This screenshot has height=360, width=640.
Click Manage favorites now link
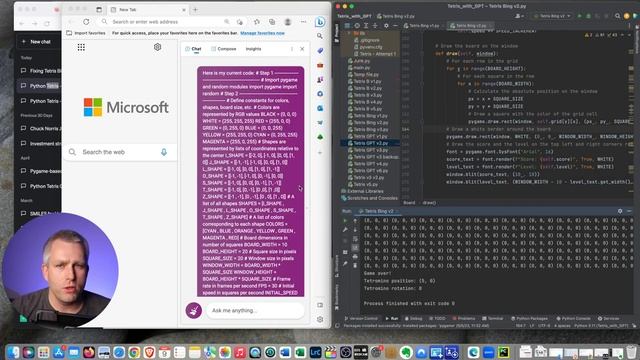[262, 33]
